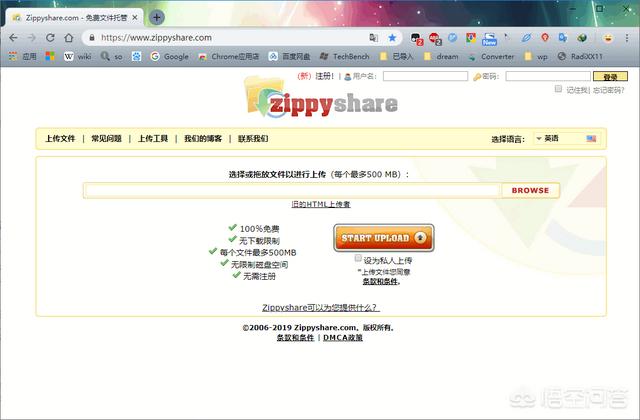Viewport: 640px width, 420px height.
Task: Open the 上传文件 menu item
Action: point(60,139)
